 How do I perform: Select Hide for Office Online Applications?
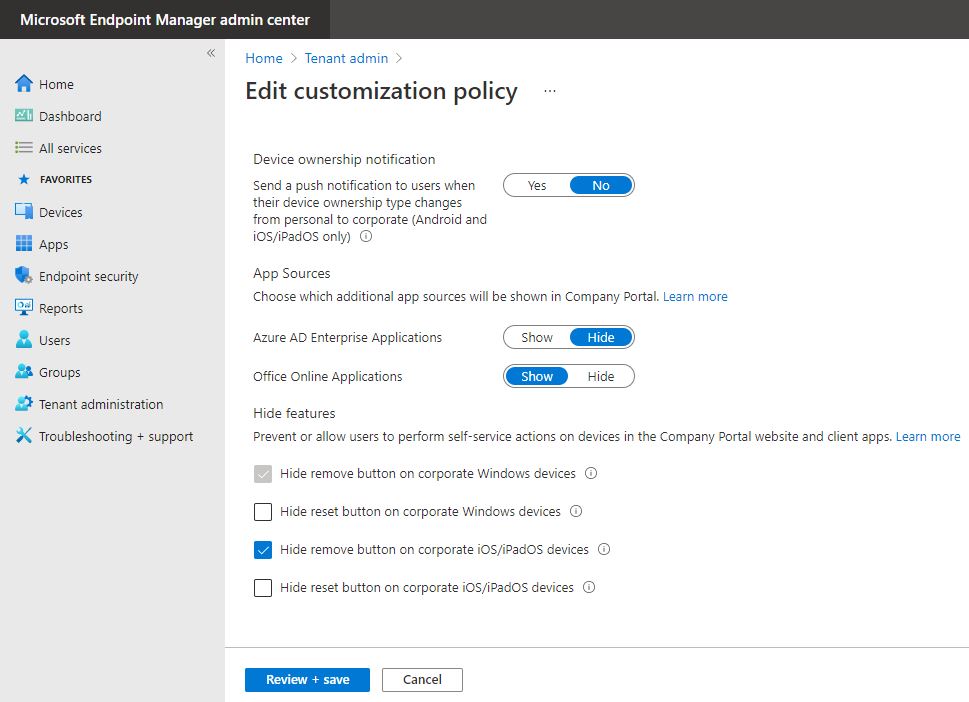(601, 376)
